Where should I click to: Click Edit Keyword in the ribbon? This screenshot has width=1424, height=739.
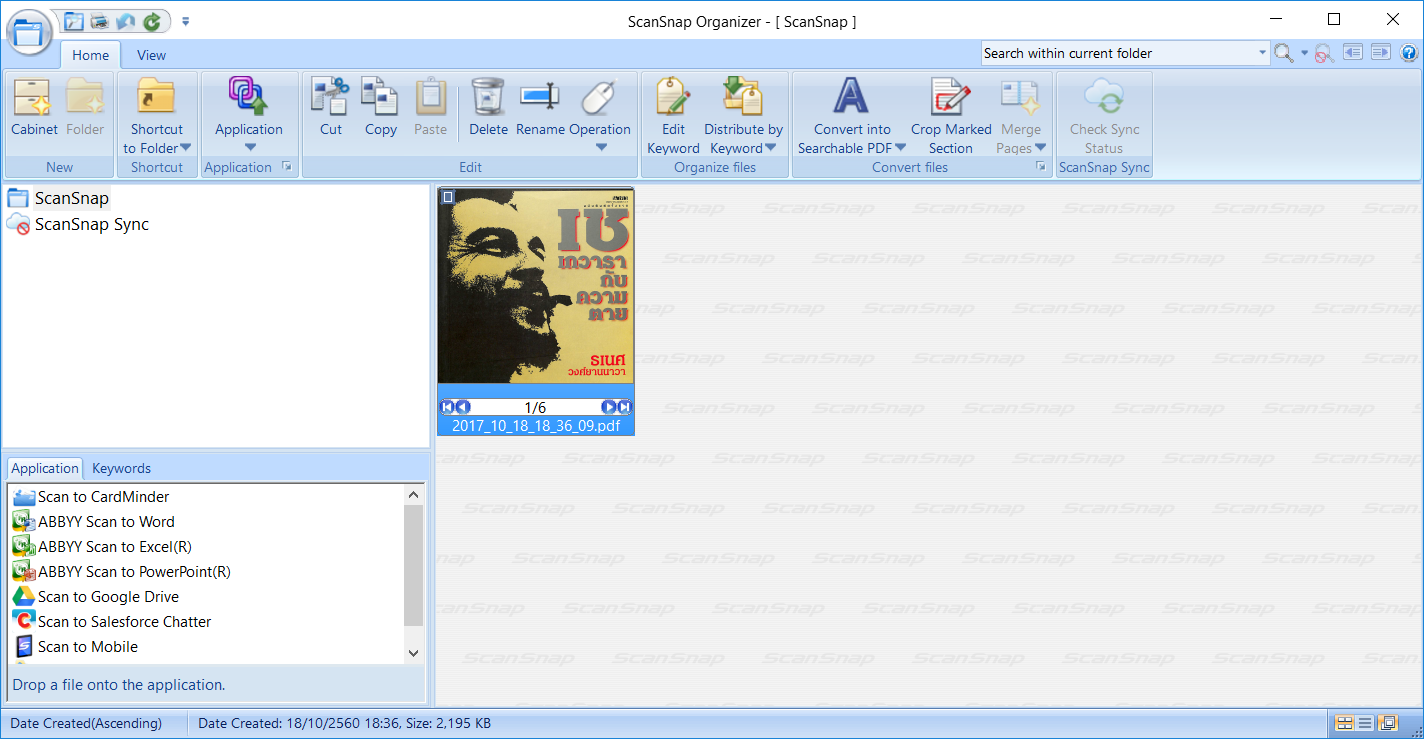click(674, 115)
